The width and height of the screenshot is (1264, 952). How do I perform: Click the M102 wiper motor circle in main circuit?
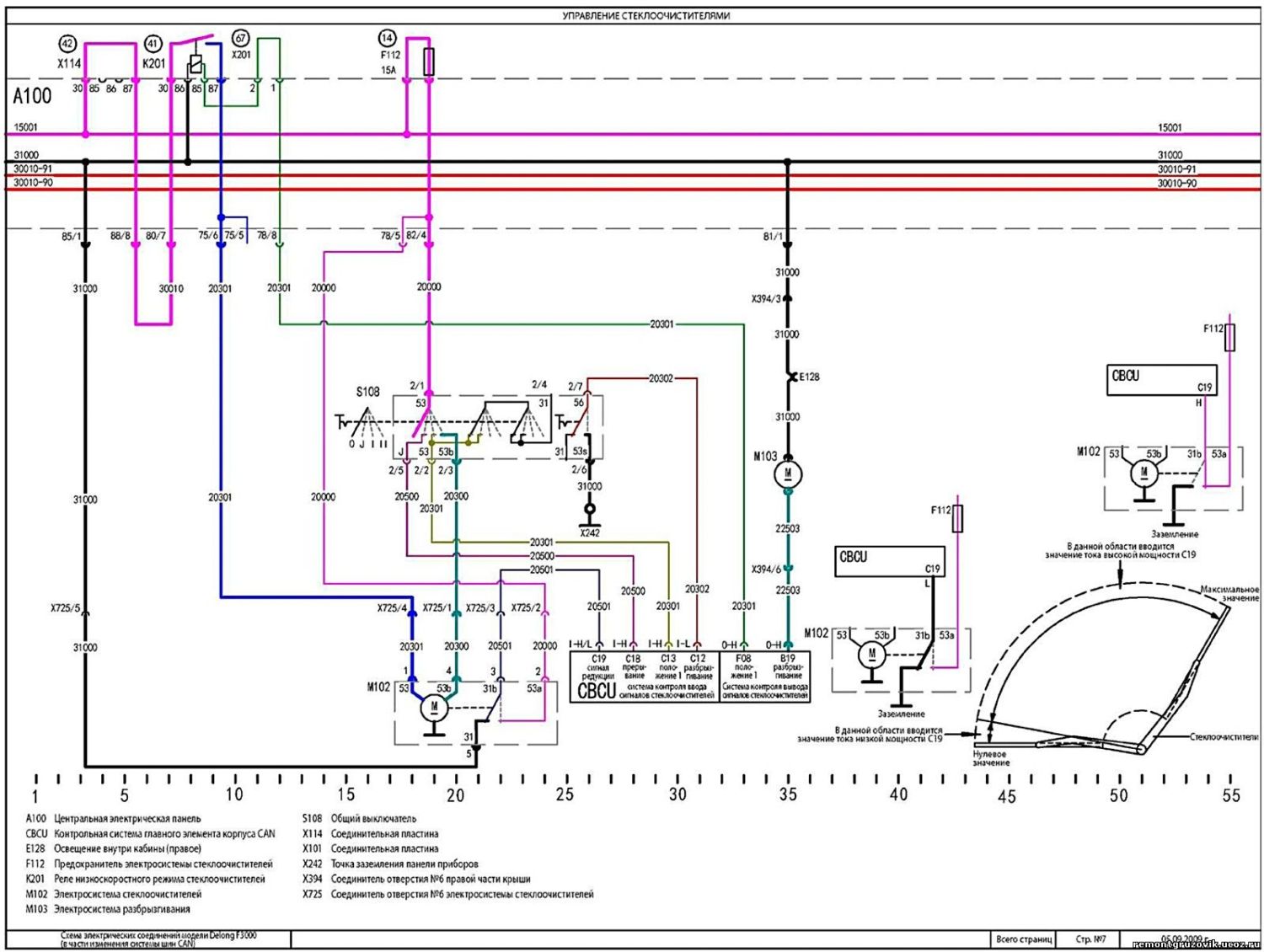(x=435, y=708)
